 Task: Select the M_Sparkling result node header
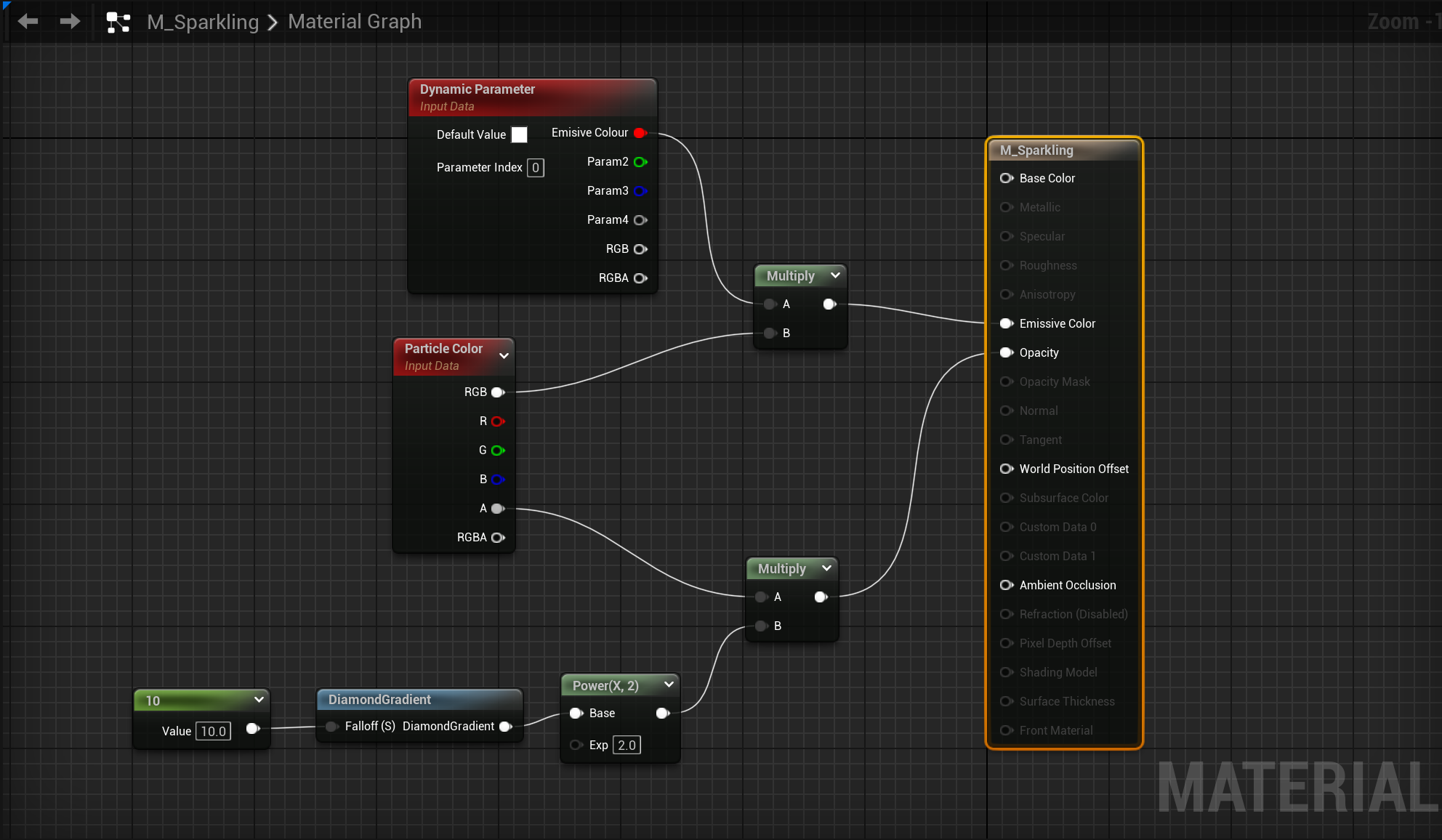coord(1036,150)
